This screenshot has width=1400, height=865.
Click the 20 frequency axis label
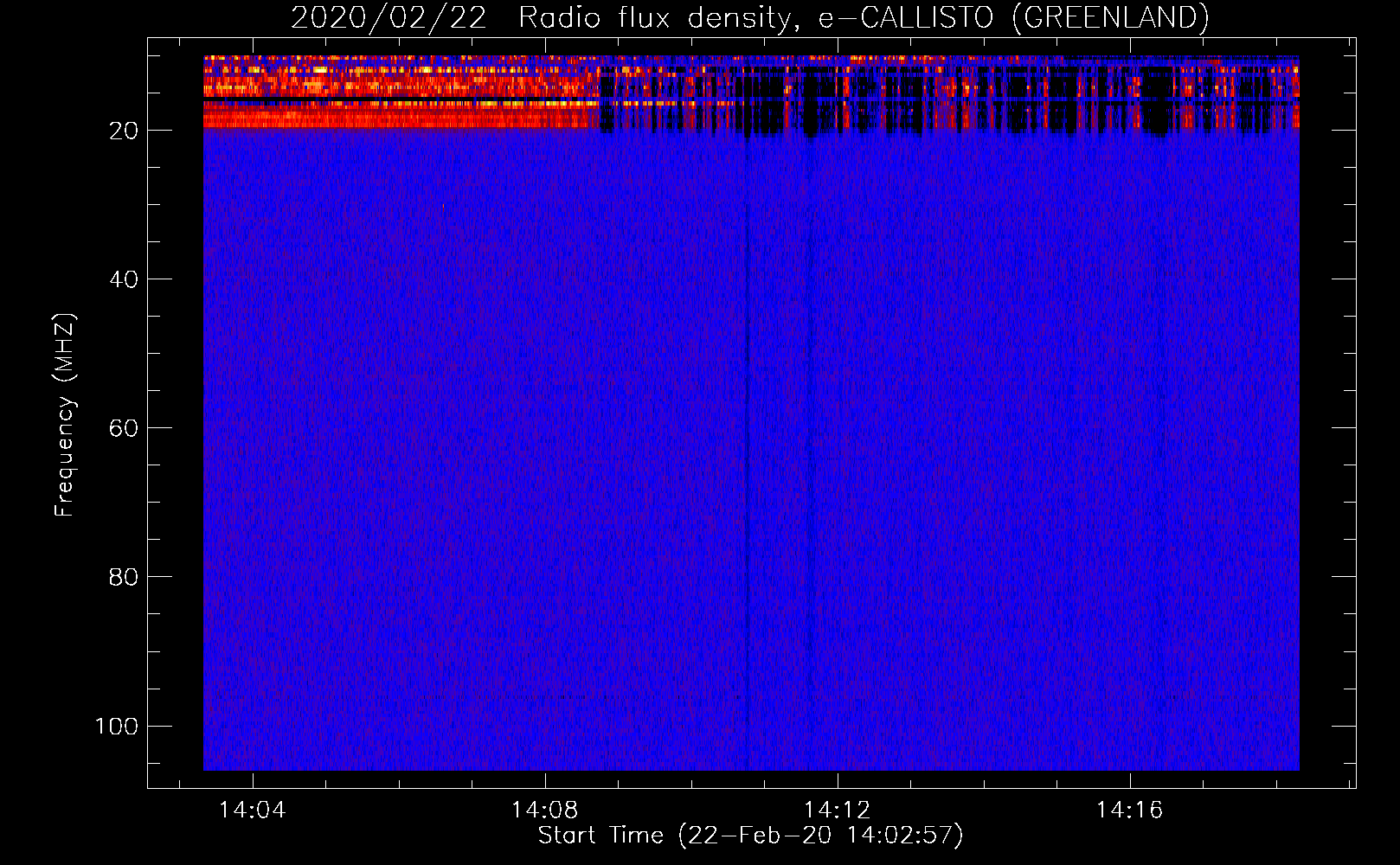(x=124, y=131)
